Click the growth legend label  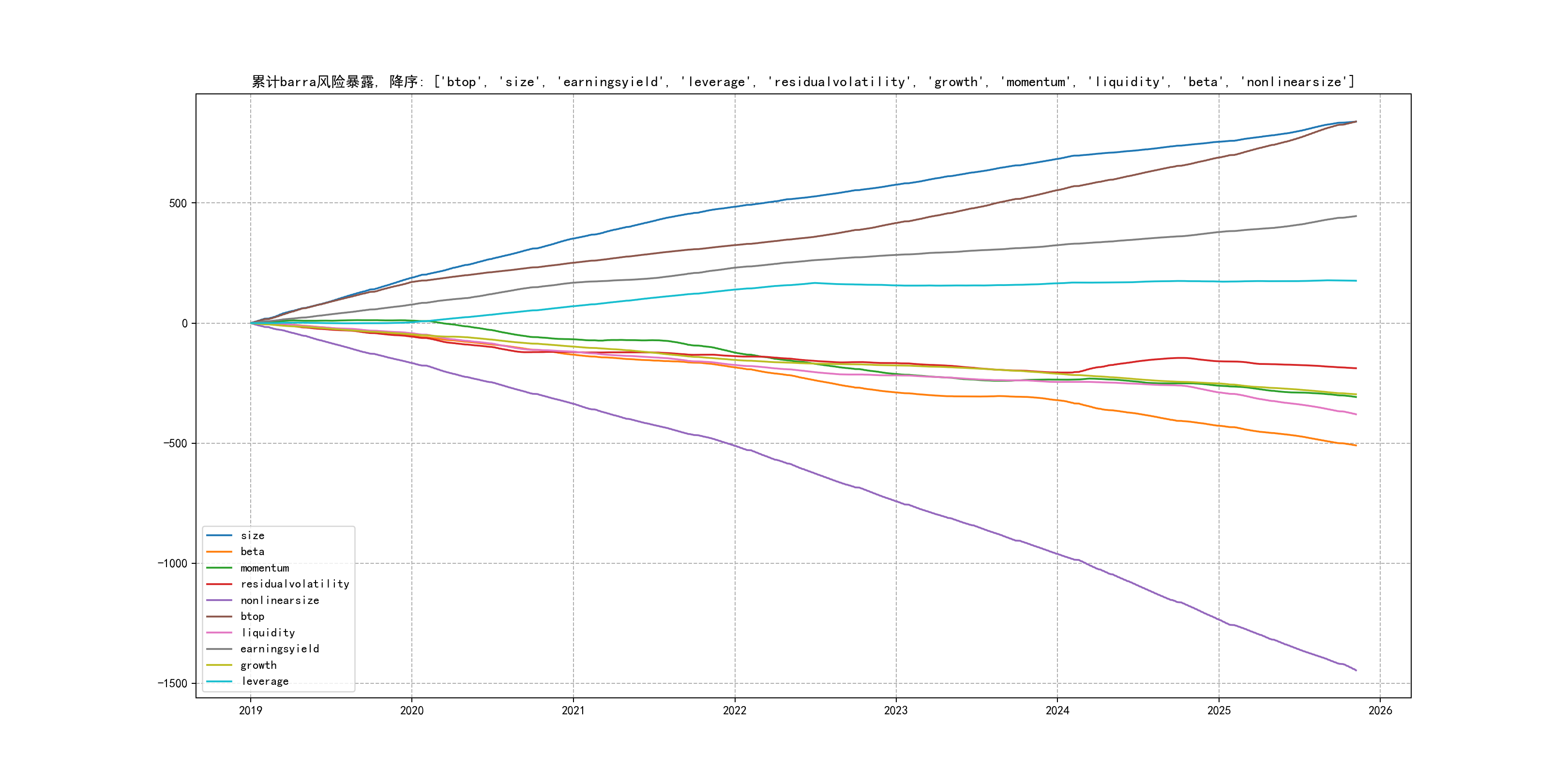(x=258, y=665)
